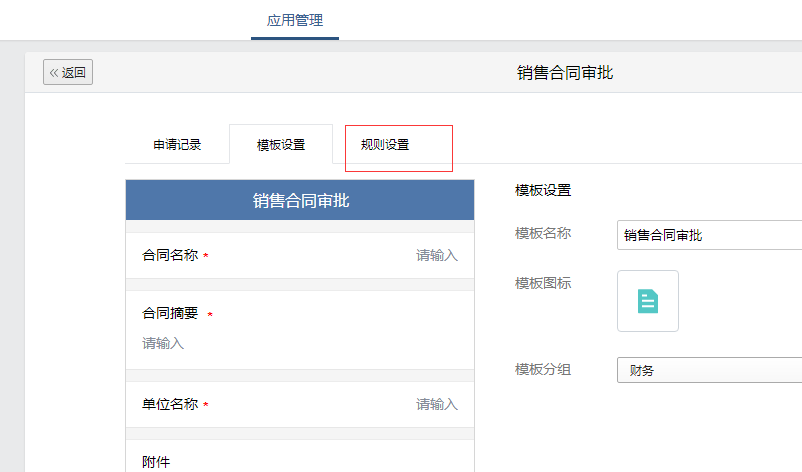Click the 模板图标 label
Image resolution: width=802 pixels, height=472 pixels.
543,283
